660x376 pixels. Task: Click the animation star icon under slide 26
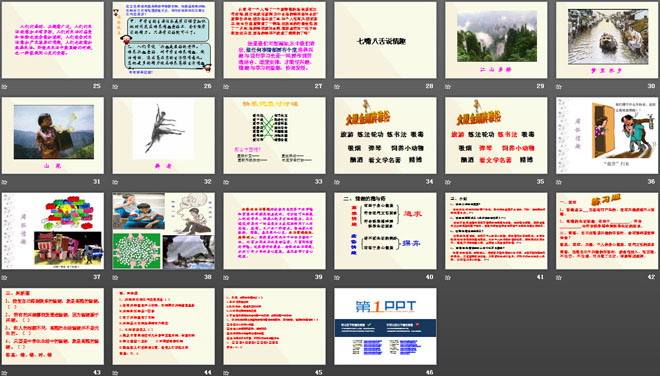115,86
